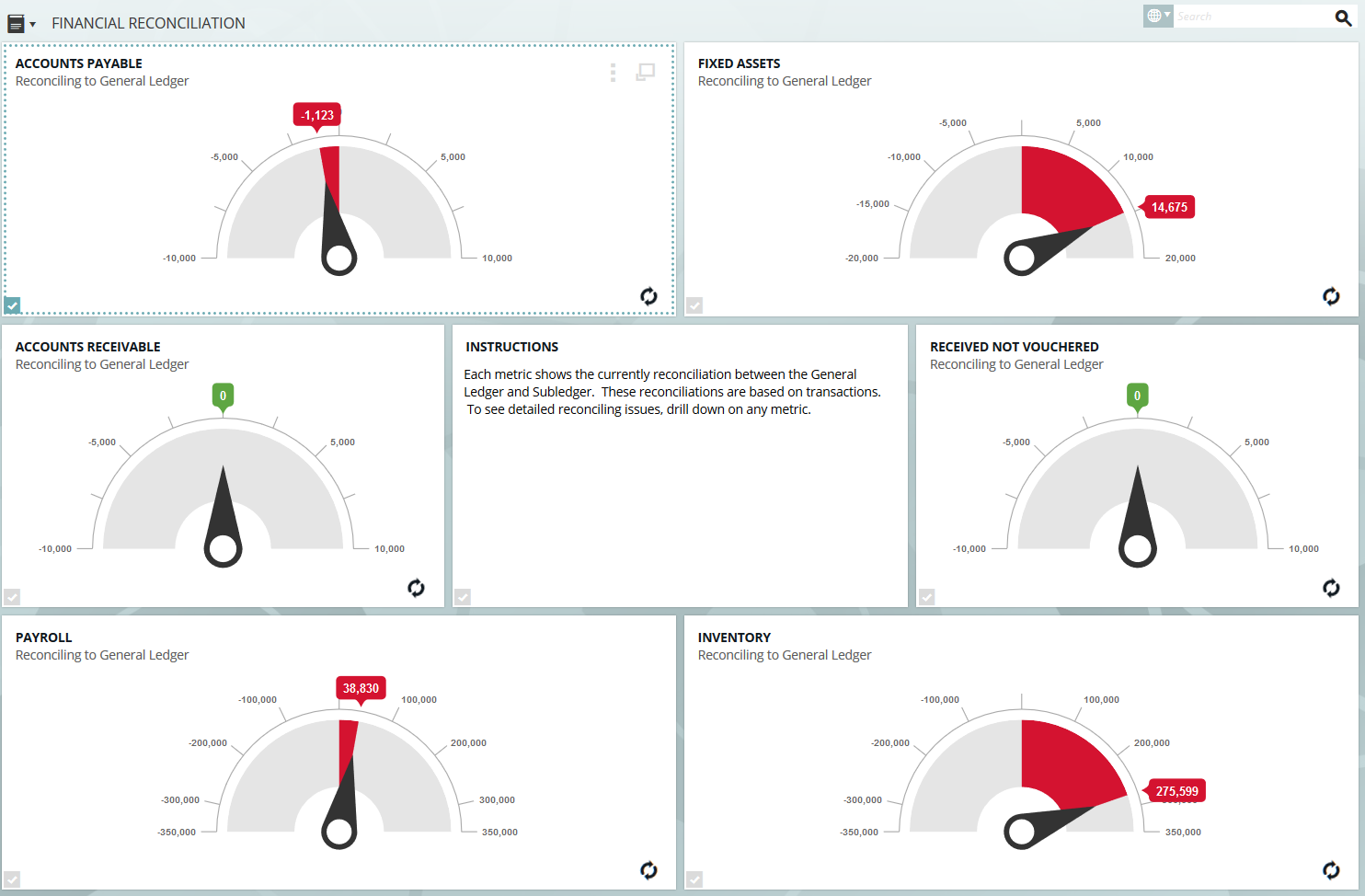1365x896 pixels.
Task: Expand the globe search scope dropdown
Action: pyautogui.click(x=1158, y=16)
